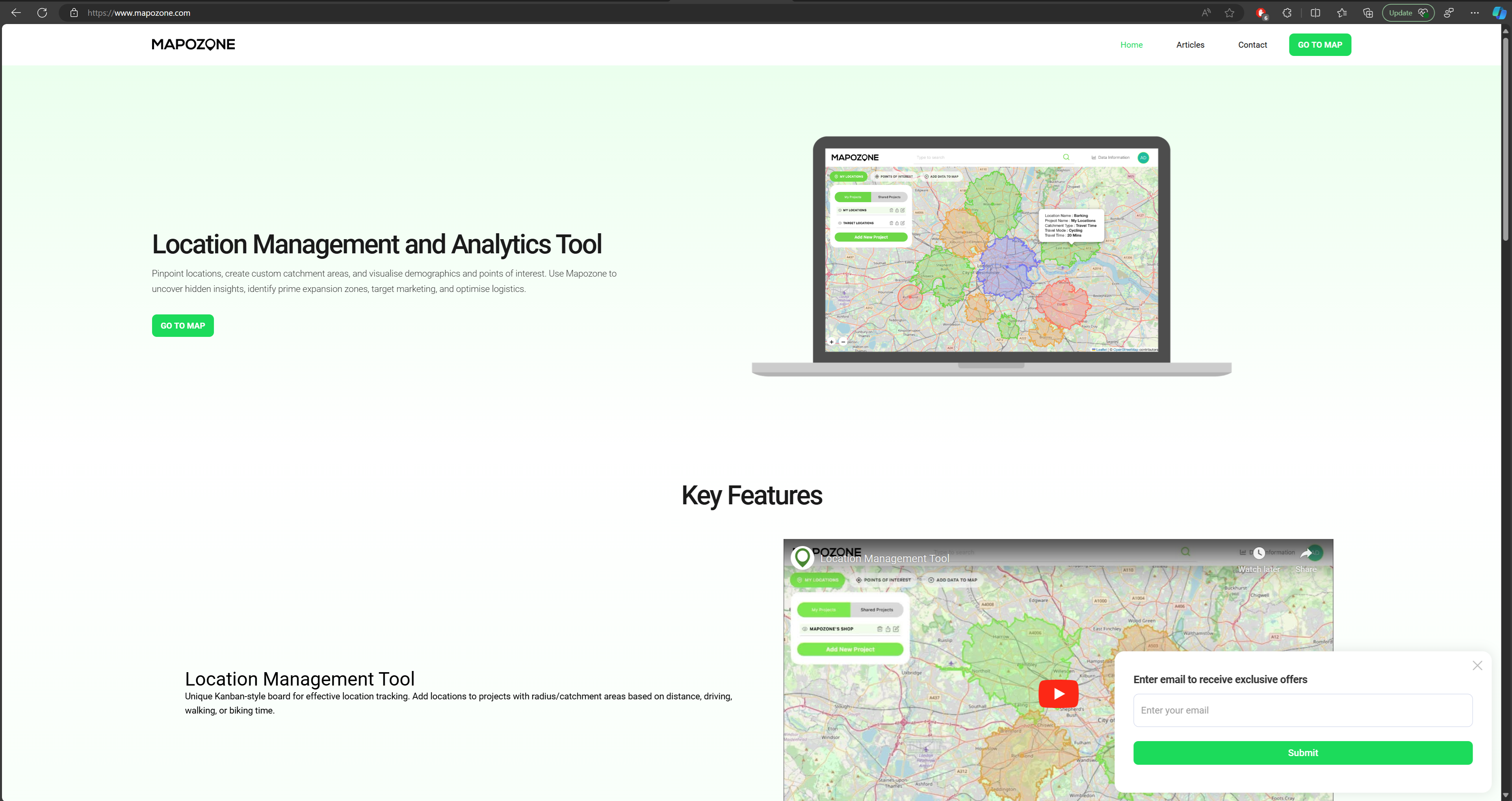Play the YouTube video with red play button
Viewport: 1512px width, 801px height.
click(1058, 693)
